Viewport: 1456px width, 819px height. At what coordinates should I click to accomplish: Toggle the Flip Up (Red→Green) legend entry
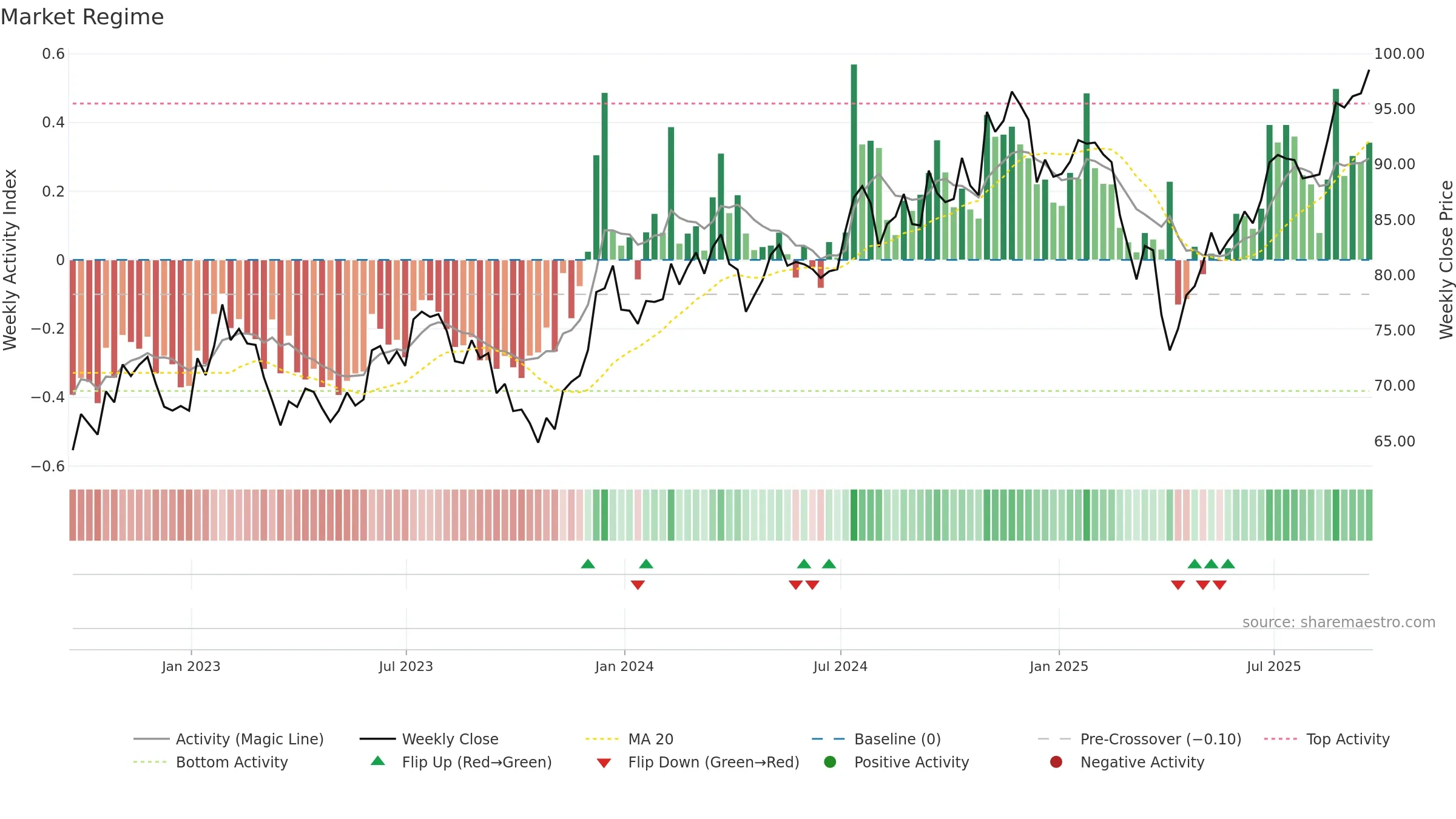click(x=461, y=762)
